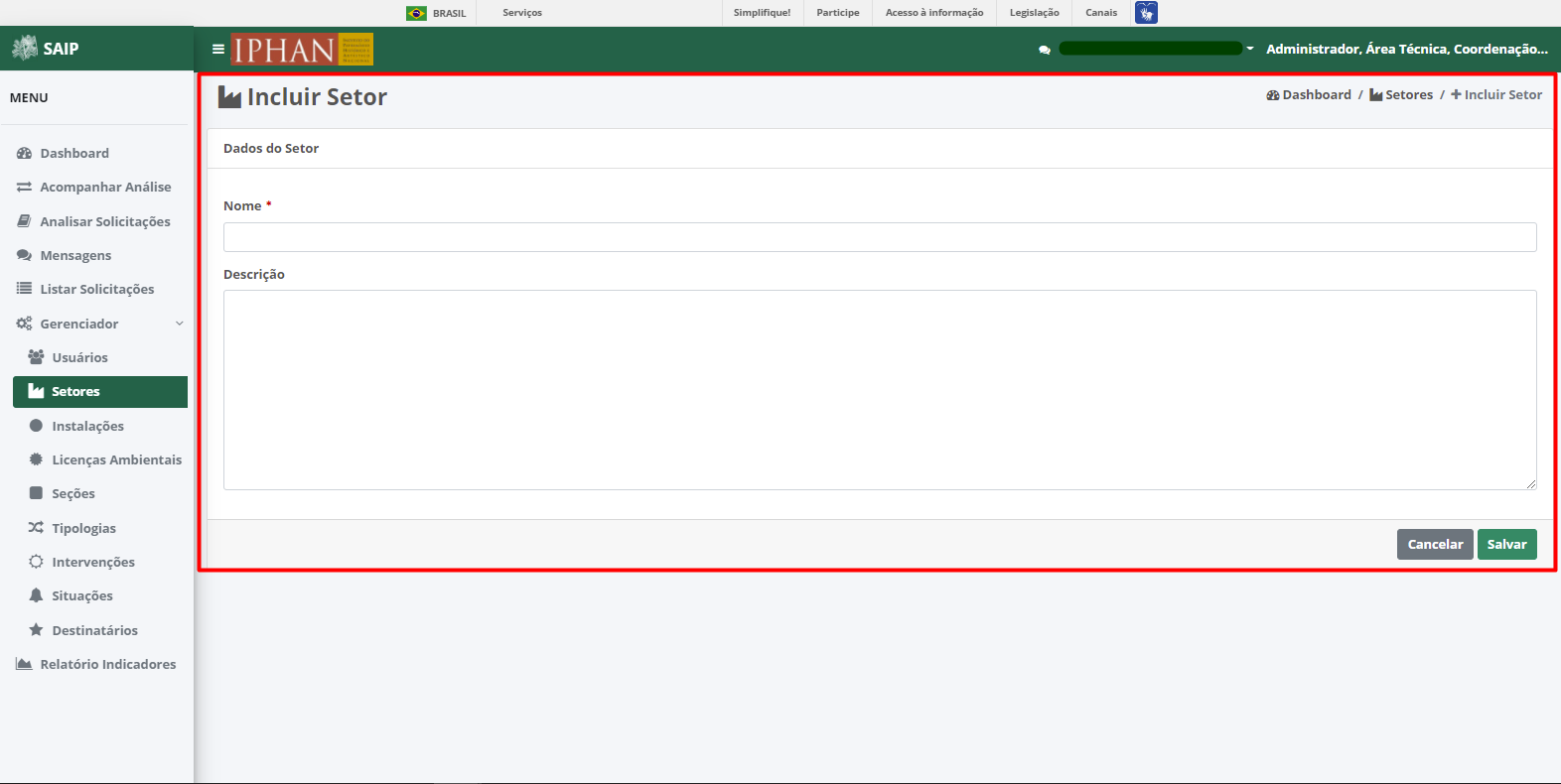This screenshot has height=784, width=1561.
Task: Open Simplifique! in the top bar
Action: click(x=762, y=13)
